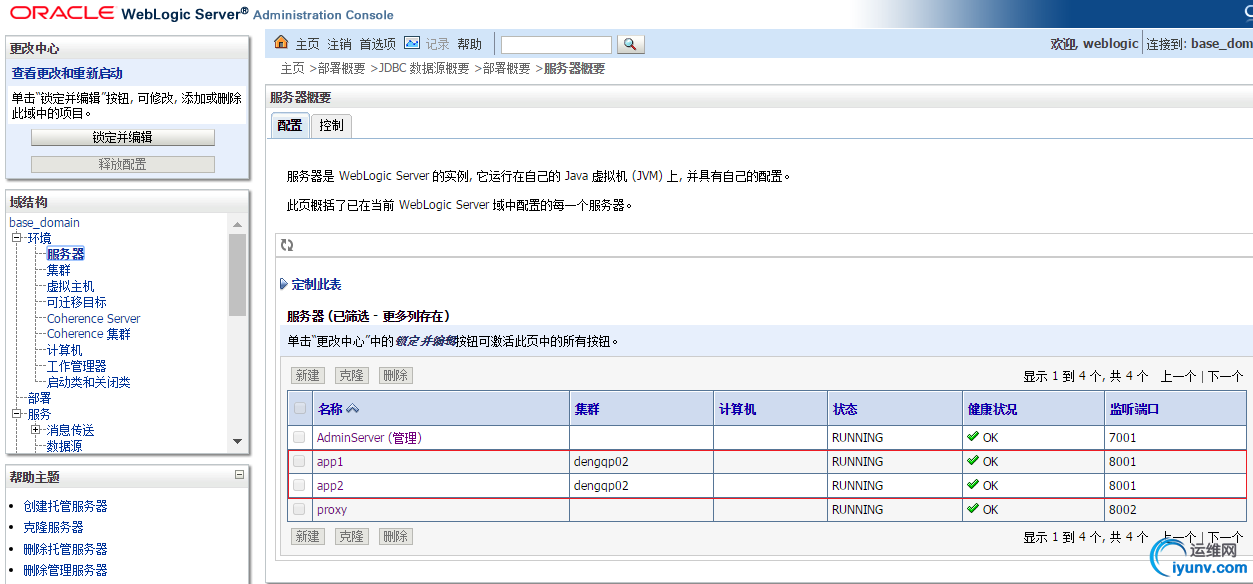Open 帮助 in the toolbar
Viewport: 1253px width, 584px height.
point(469,44)
